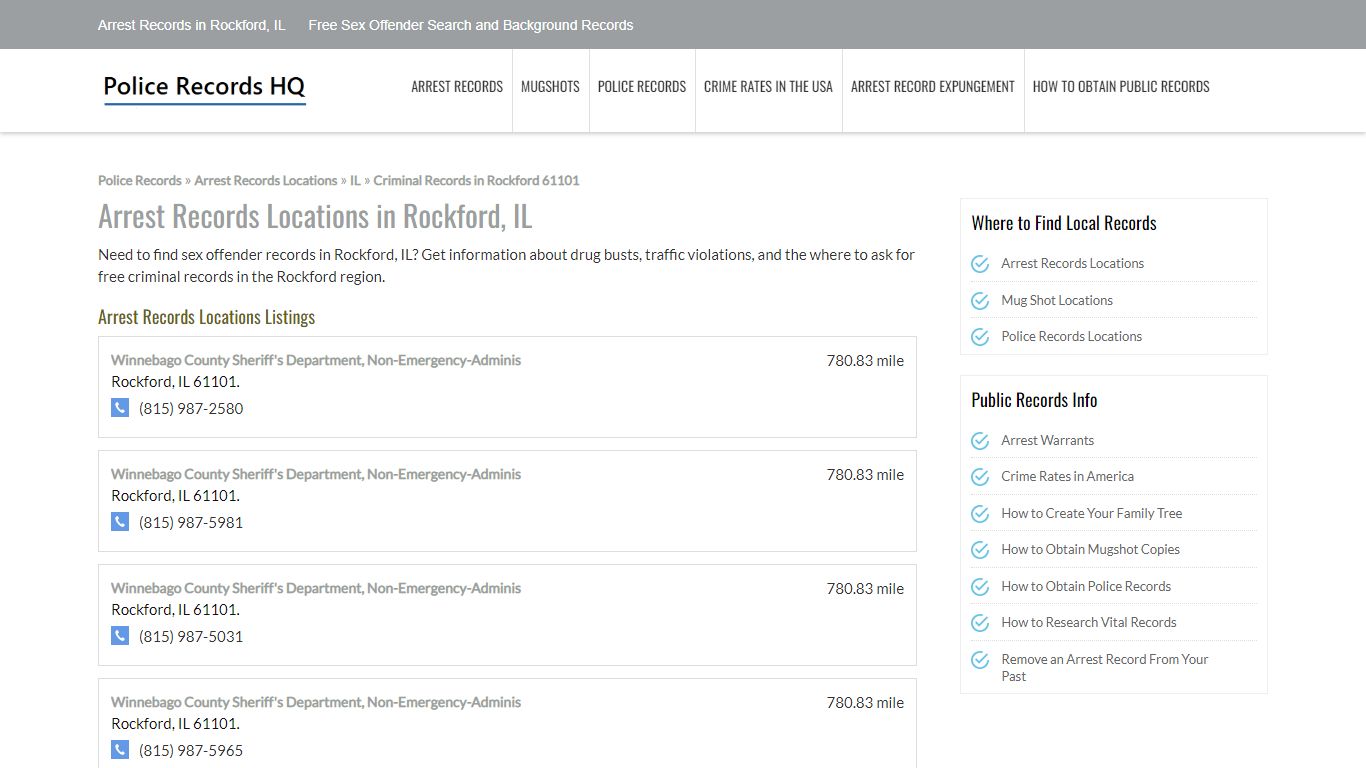
Task: Click checkmark icon beside Remove an Arrest Record
Action: pyautogui.click(x=980, y=660)
